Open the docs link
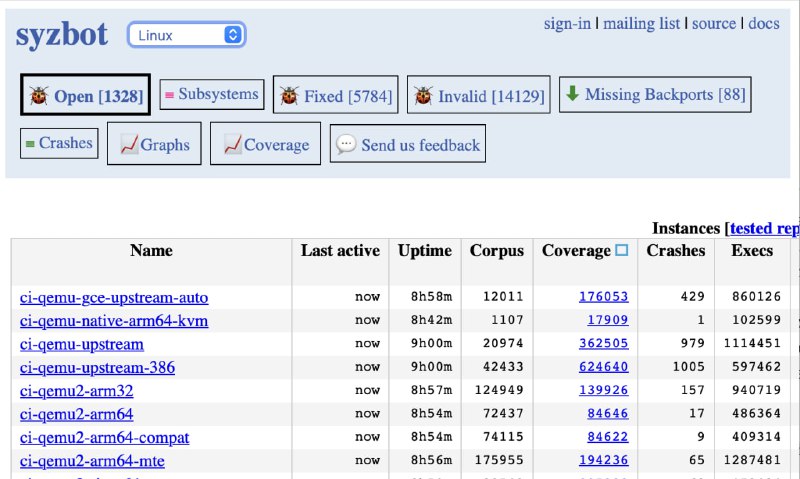 point(763,23)
